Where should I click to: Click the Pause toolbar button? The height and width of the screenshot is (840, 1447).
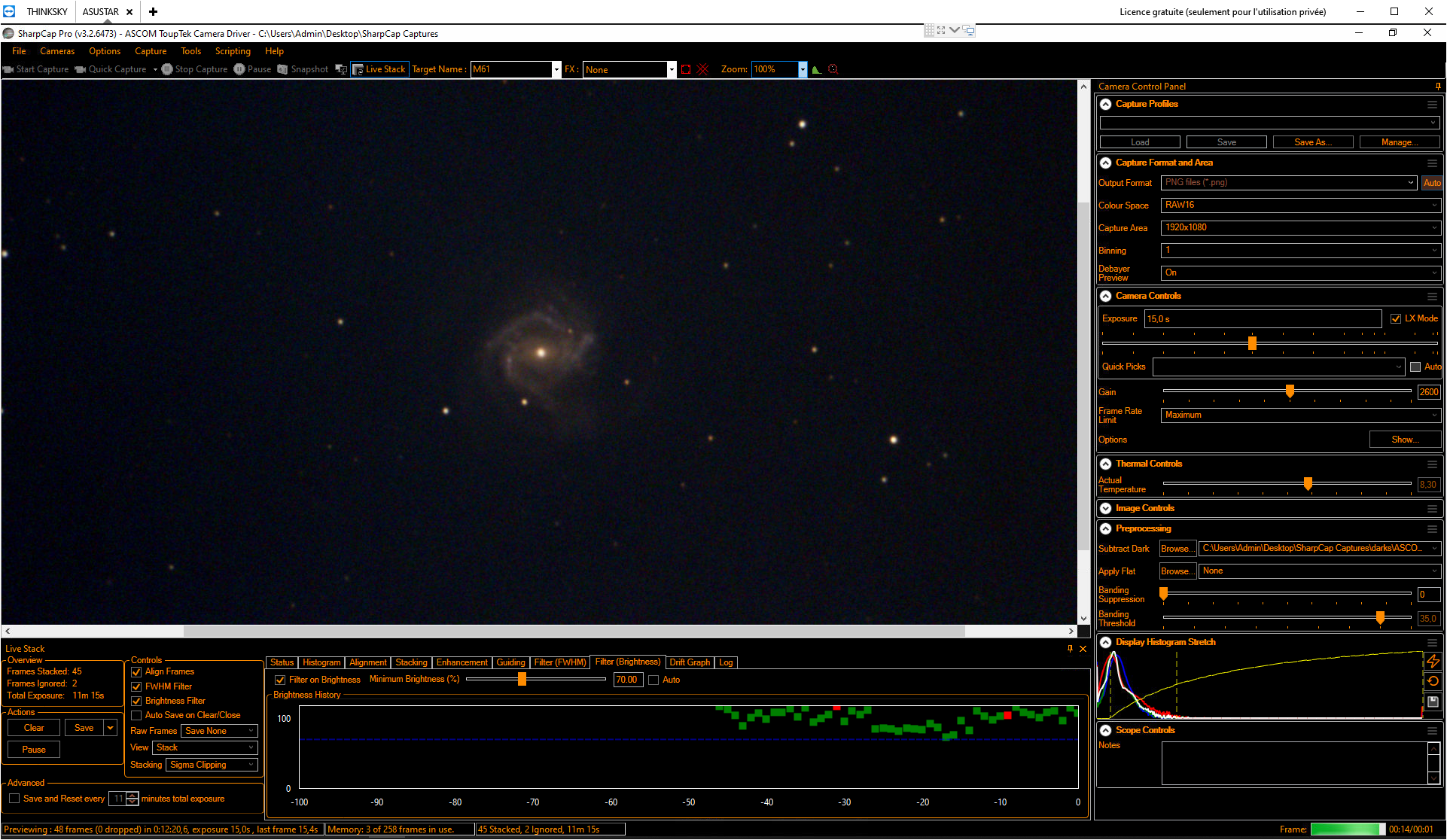click(252, 69)
